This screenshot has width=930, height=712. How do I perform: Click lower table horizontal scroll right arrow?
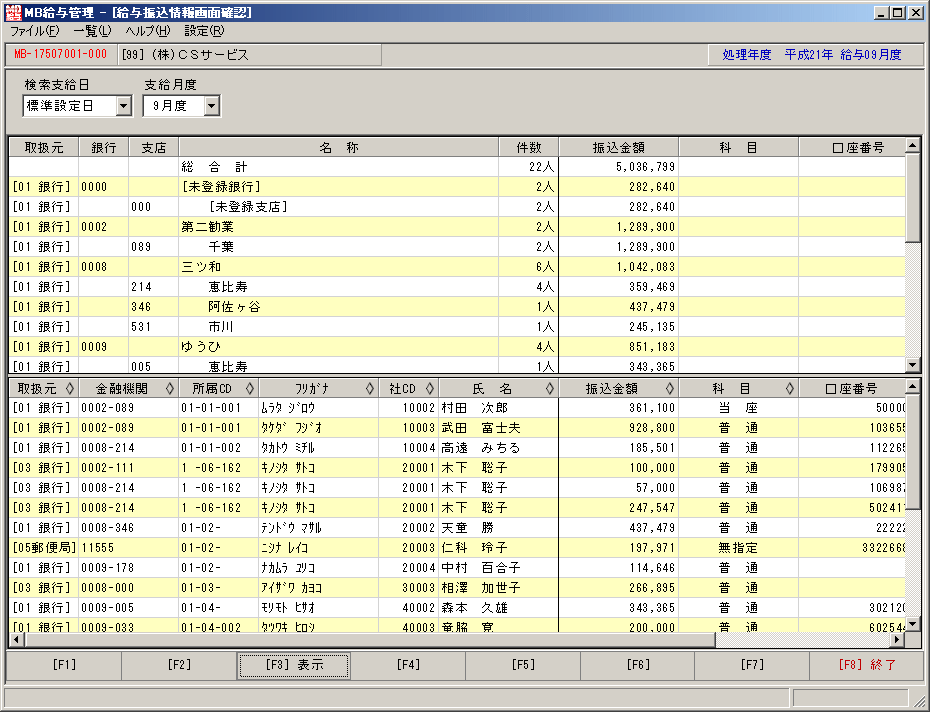897,640
